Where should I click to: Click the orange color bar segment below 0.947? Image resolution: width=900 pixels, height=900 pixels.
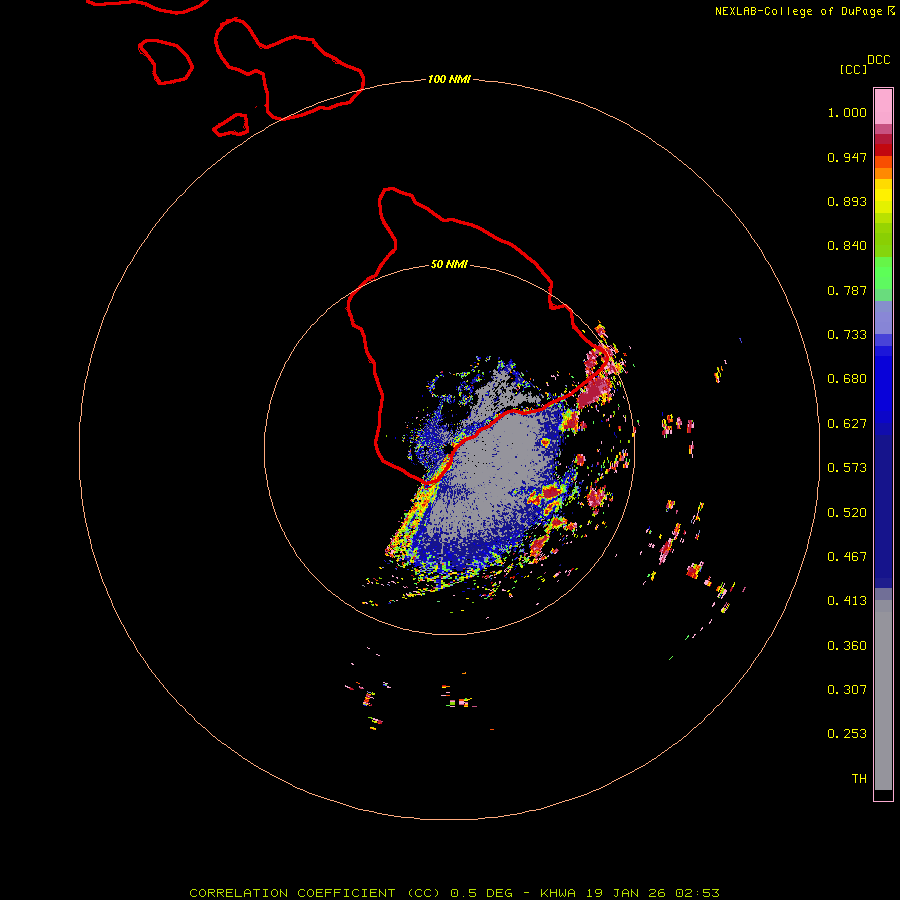click(883, 173)
